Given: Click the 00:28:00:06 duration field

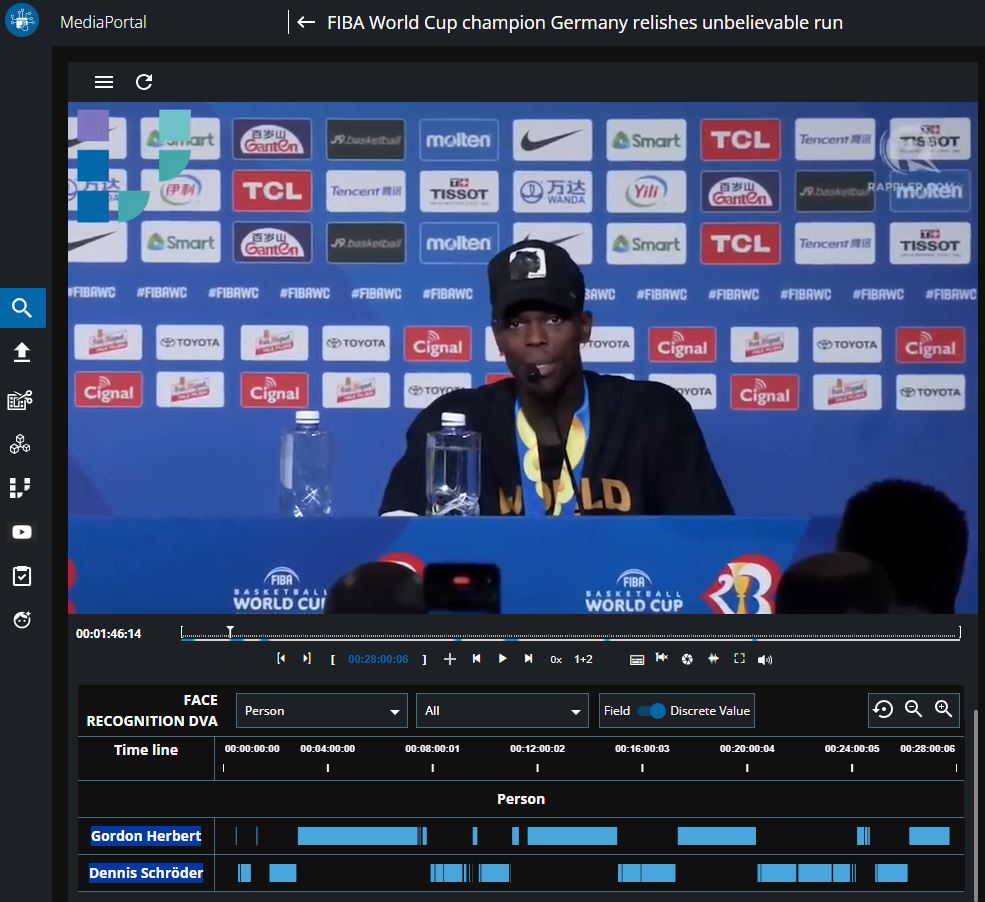Looking at the screenshot, I should coord(378,660).
